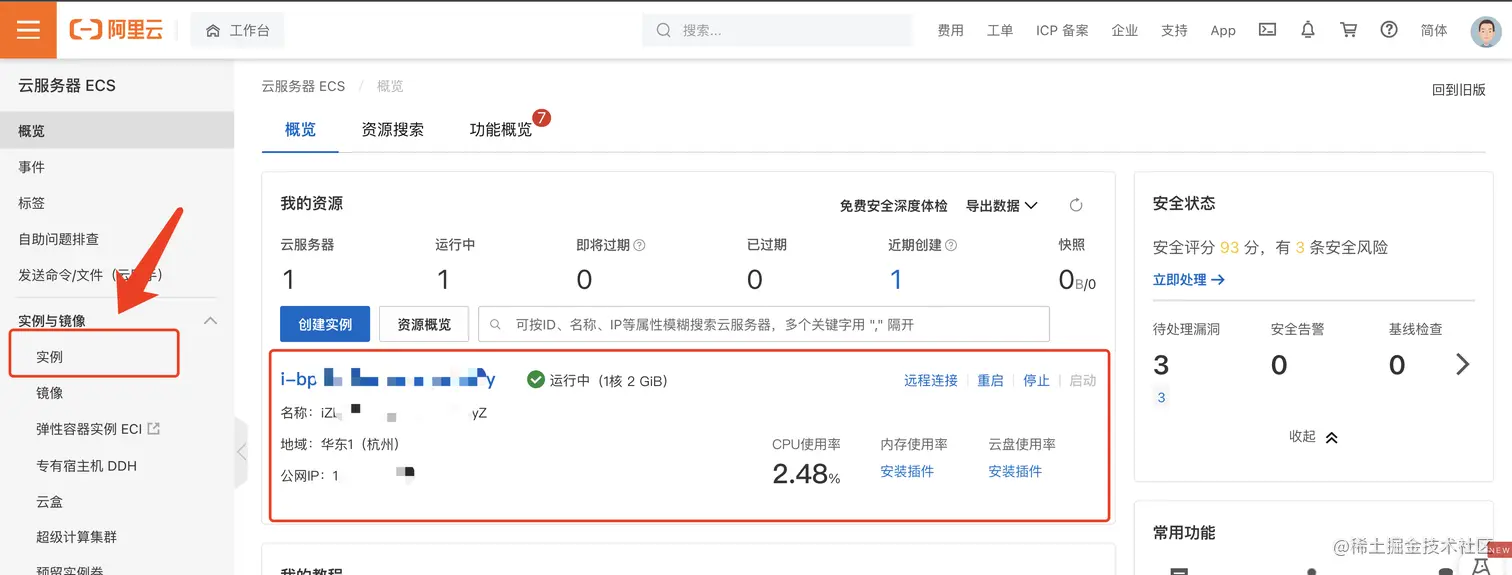
Task: Click 停止 for the instance
Action: pyautogui.click(x=1037, y=380)
